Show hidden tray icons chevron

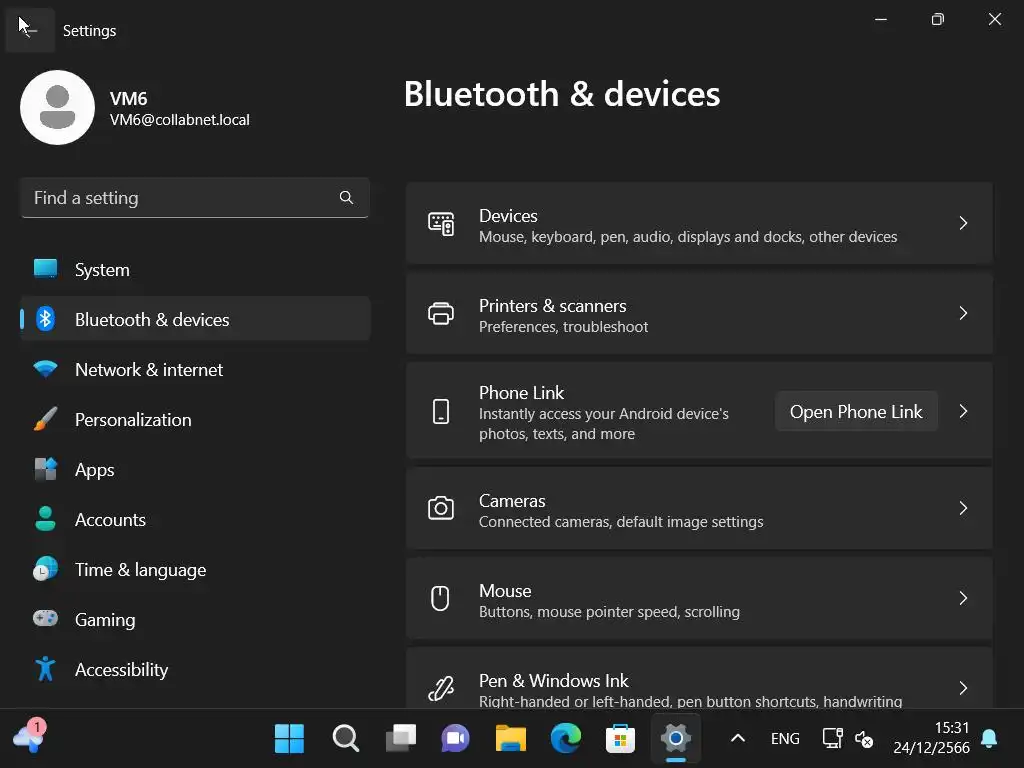pos(737,738)
